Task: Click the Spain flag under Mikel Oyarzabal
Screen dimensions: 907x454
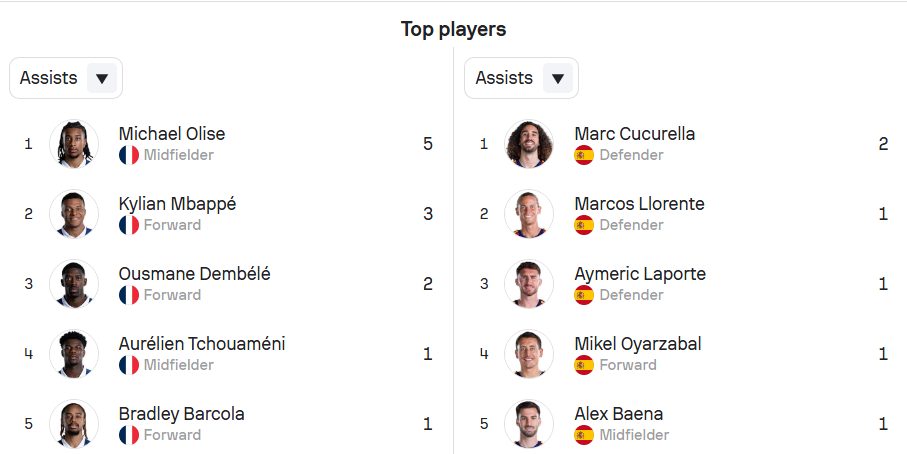Action: coord(584,365)
